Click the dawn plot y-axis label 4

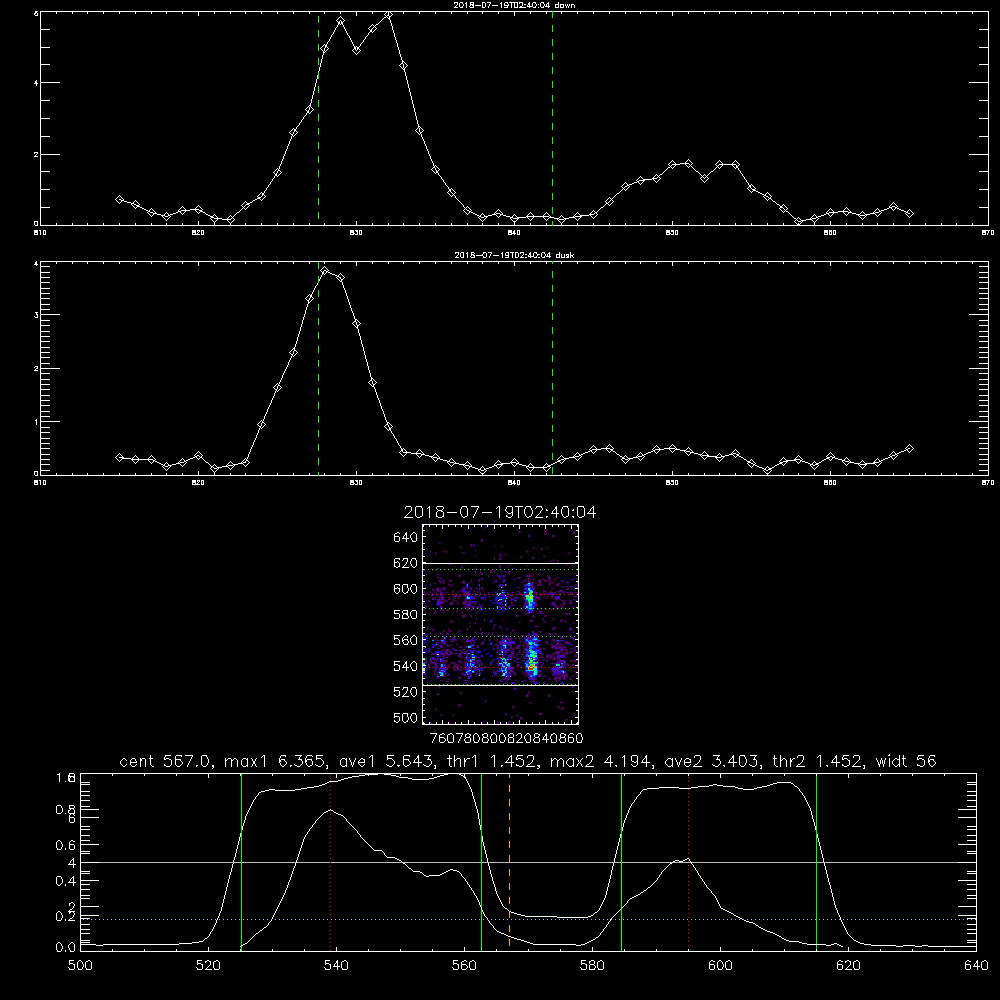(36, 83)
